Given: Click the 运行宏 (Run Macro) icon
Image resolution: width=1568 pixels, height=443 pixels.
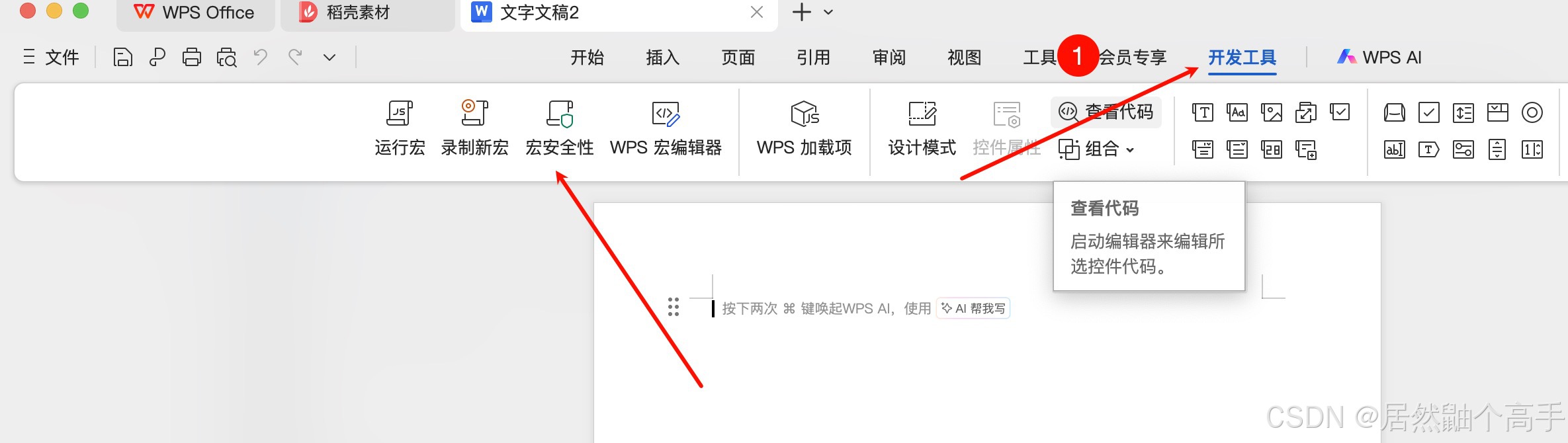Looking at the screenshot, I should coord(400,114).
